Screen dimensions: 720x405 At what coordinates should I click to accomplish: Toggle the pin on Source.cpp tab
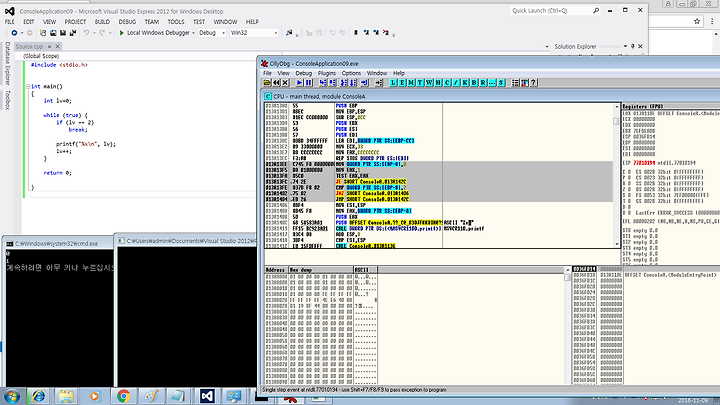pyautogui.click(x=50, y=46)
